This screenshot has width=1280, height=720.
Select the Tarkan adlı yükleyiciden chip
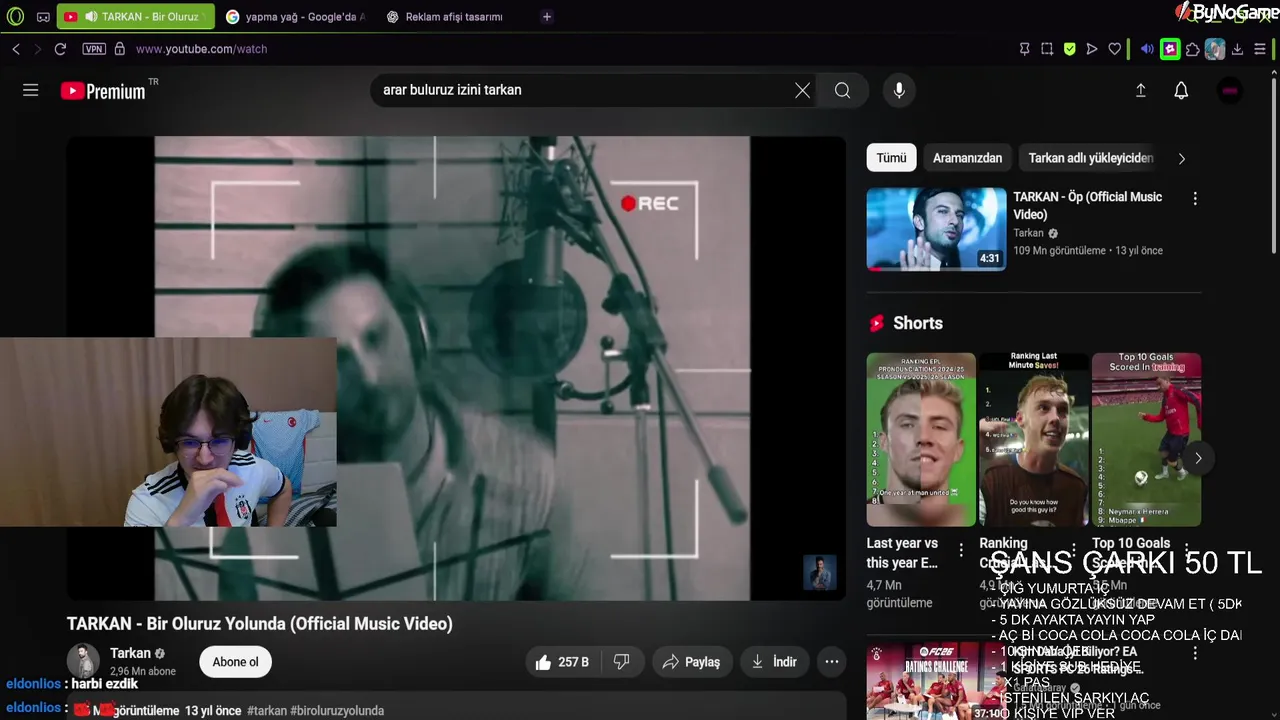1091,158
